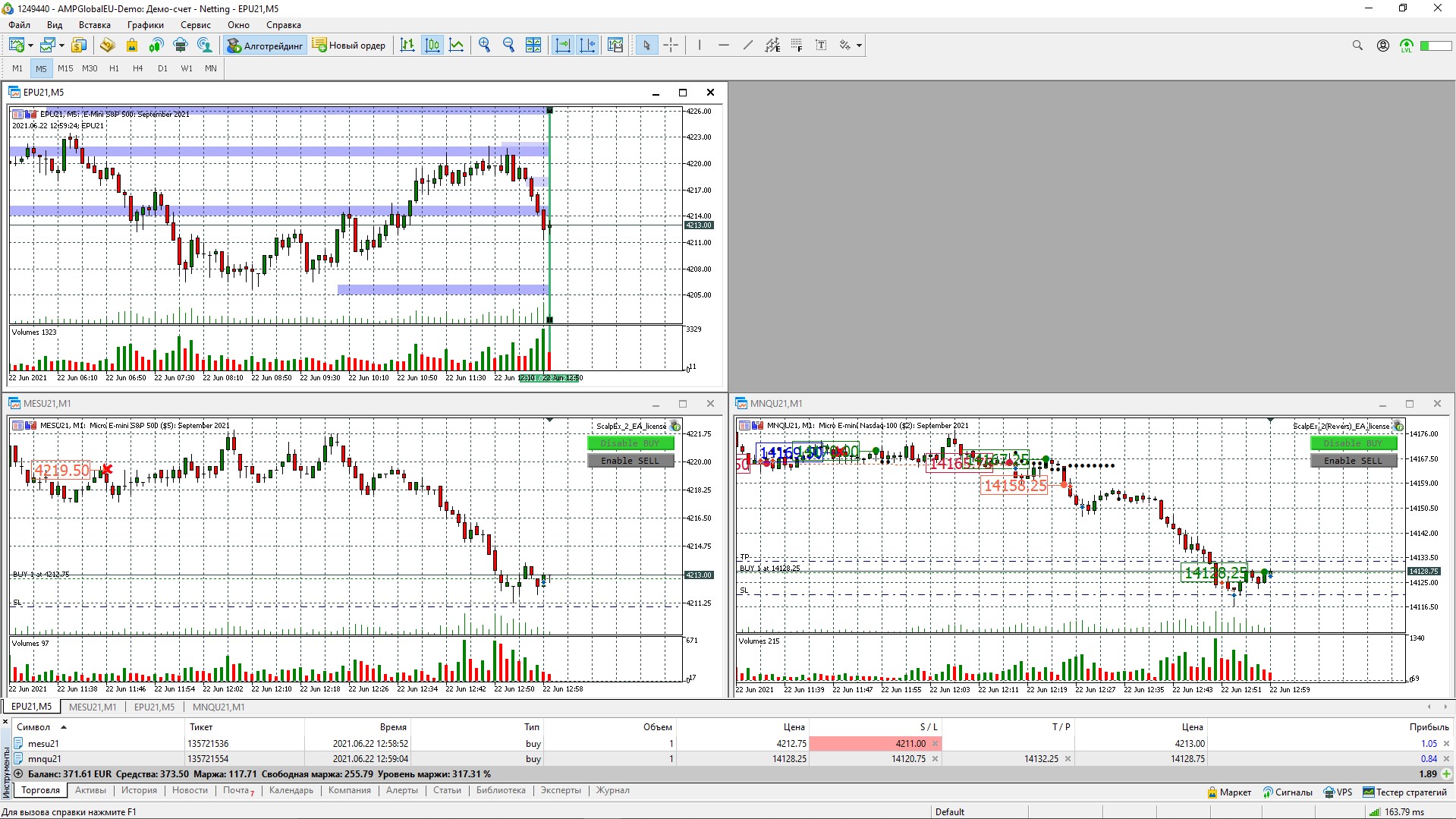Select the trendline drawing tool

click(748, 46)
